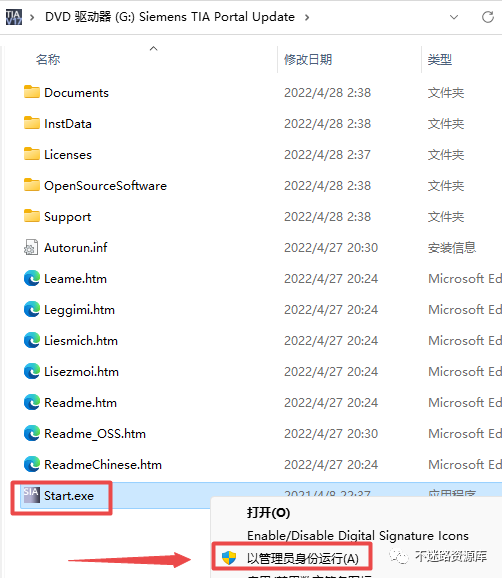The image size is (502, 578).
Task: Click the Edge icon beside Leame.htm
Action: [x=32, y=278]
